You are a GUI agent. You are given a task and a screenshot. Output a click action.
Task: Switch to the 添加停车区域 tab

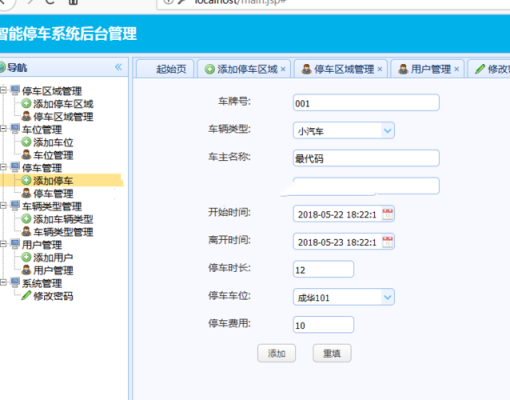click(x=244, y=69)
